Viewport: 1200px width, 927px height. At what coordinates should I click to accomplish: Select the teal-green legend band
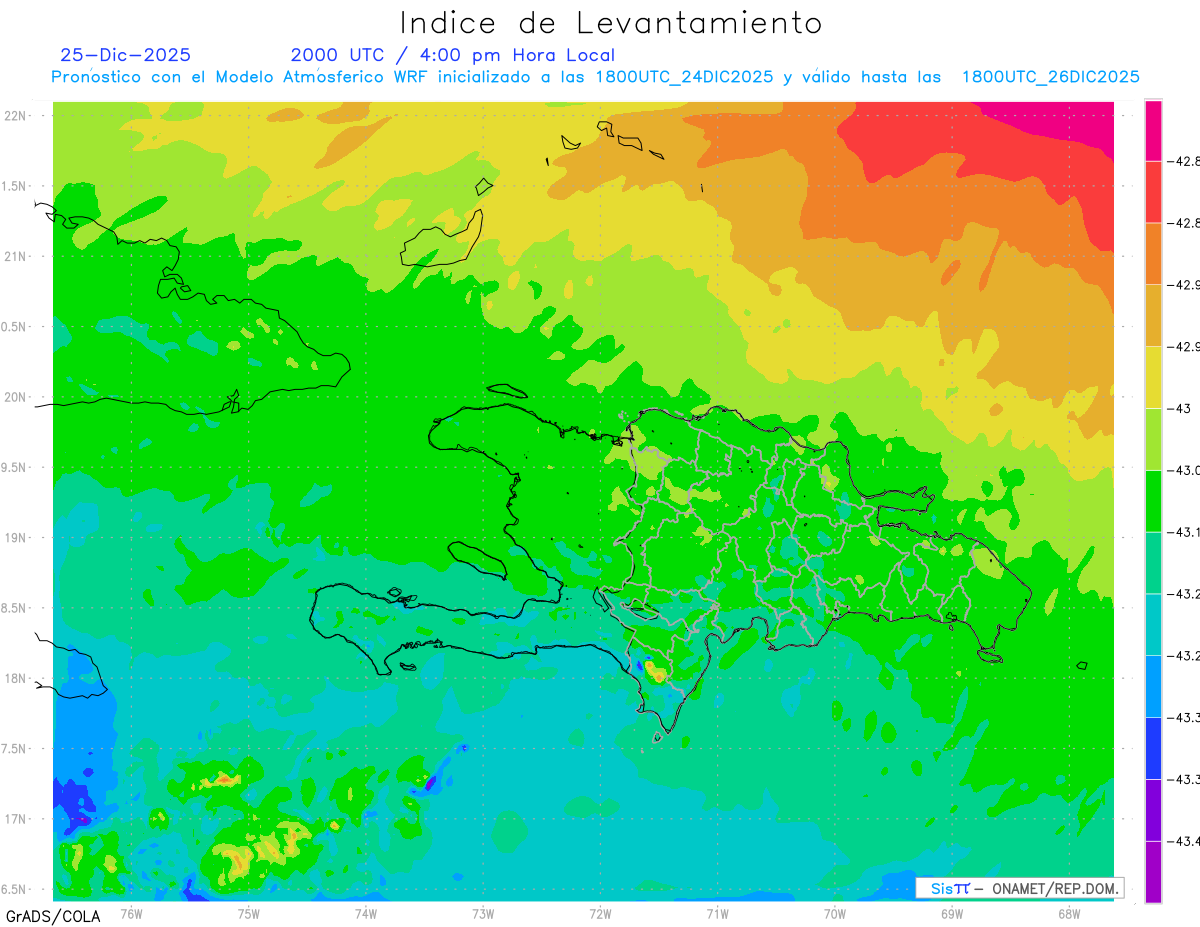[1153, 563]
